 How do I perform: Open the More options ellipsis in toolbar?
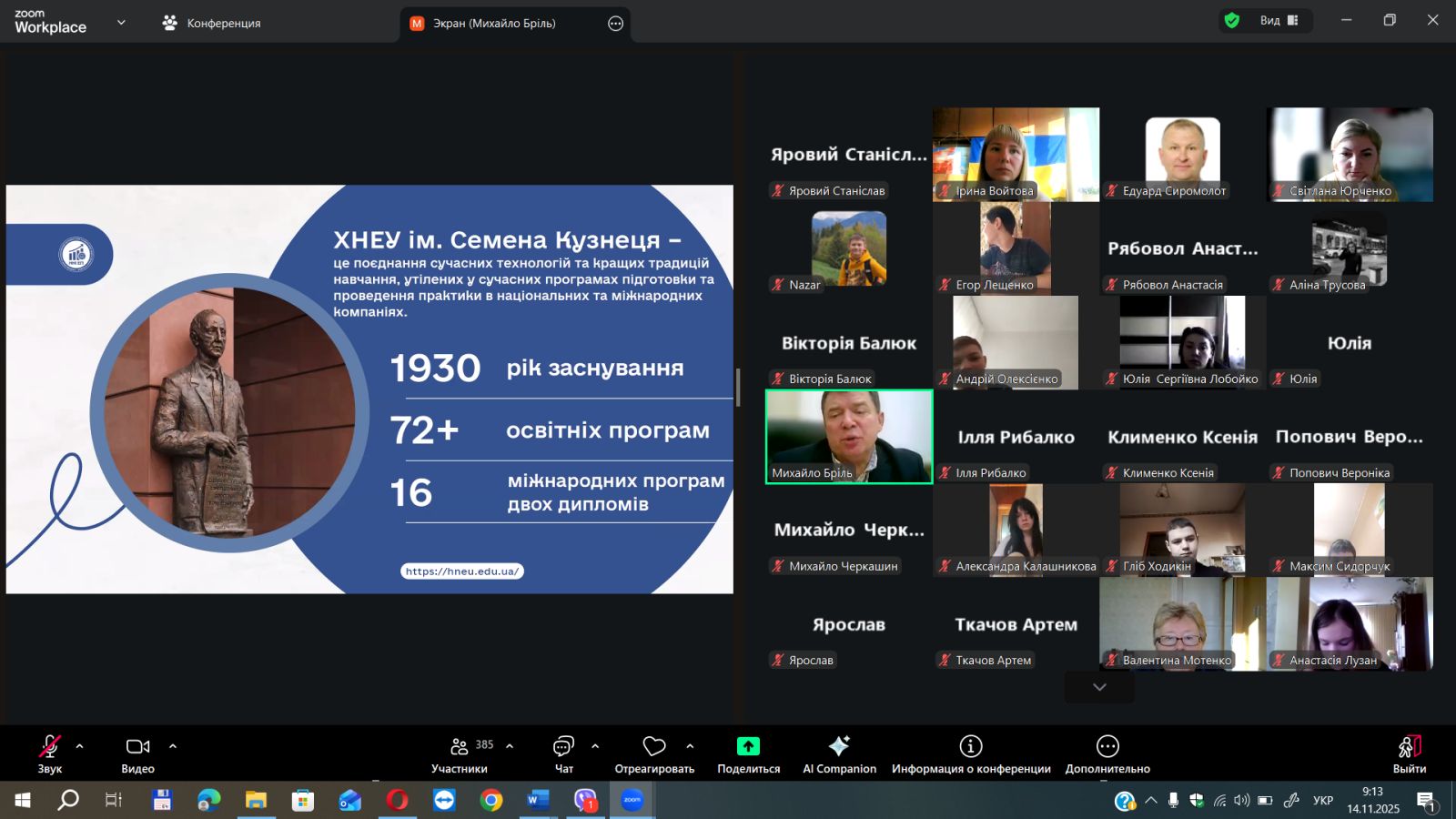click(x=1107, y=747)
